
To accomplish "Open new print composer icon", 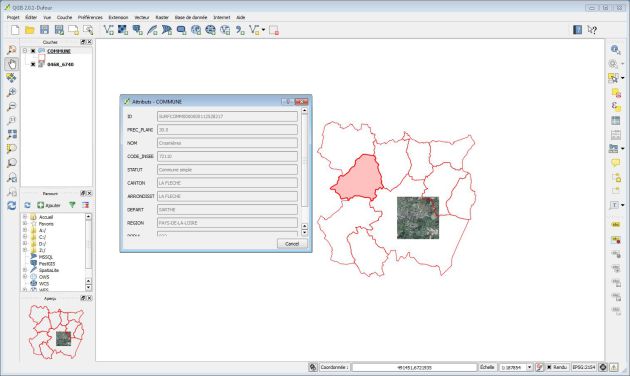I will (74, 30).
